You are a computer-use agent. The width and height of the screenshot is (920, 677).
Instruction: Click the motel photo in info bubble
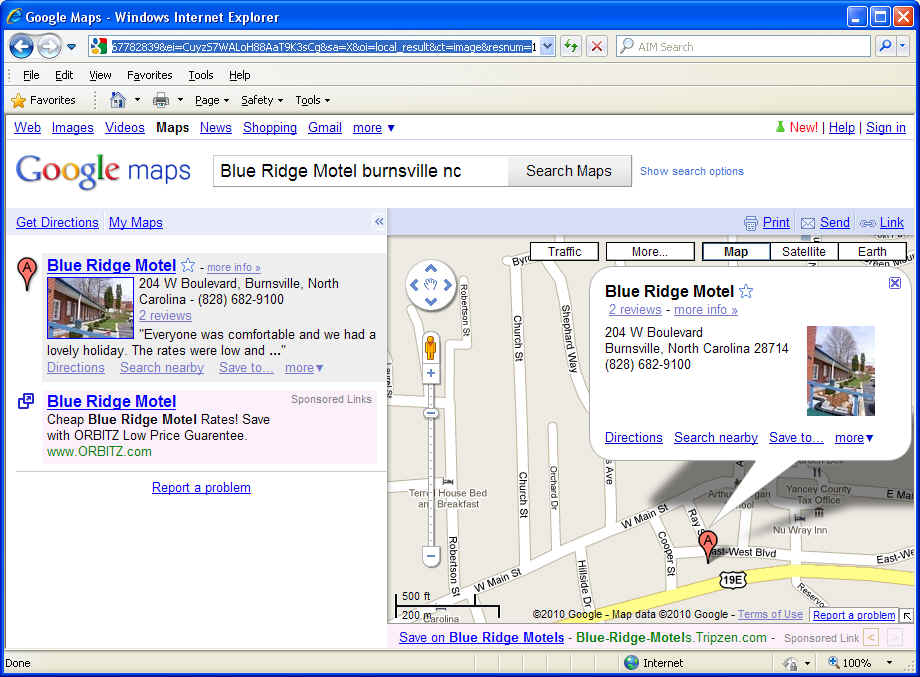pos(841,371)
